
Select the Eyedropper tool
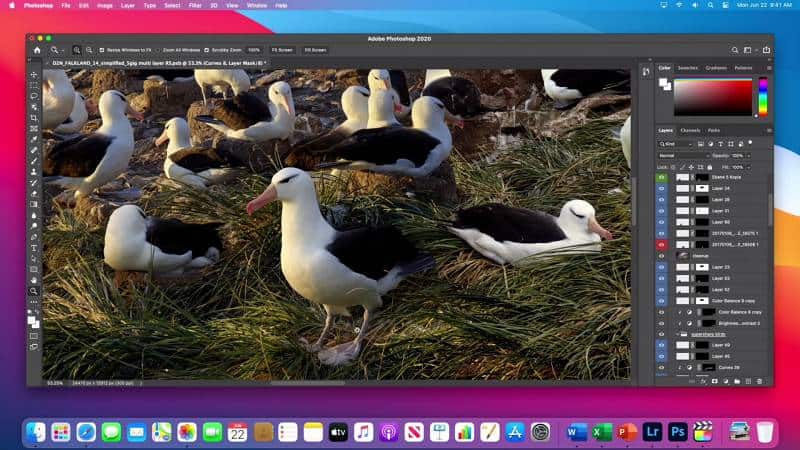point(34,139)
